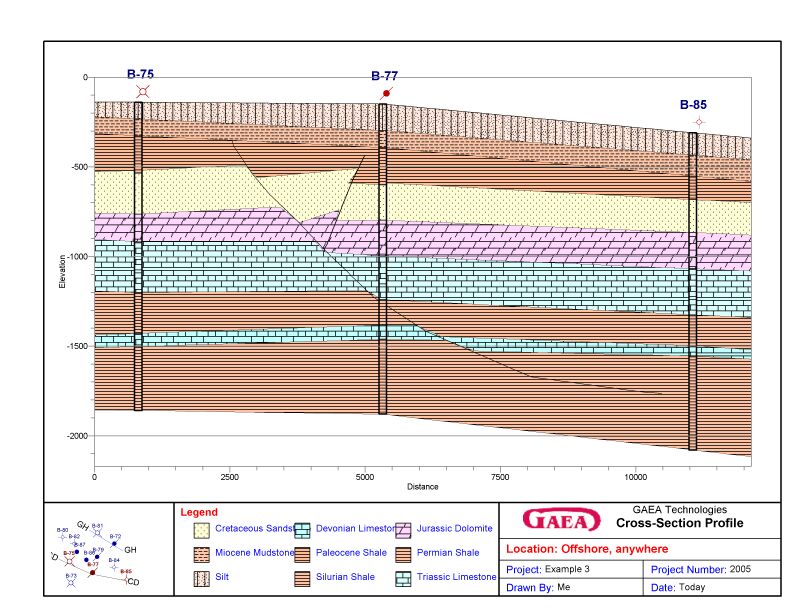
Task: Click the B-75 borehole label
Action: click(x=140, y=74)
